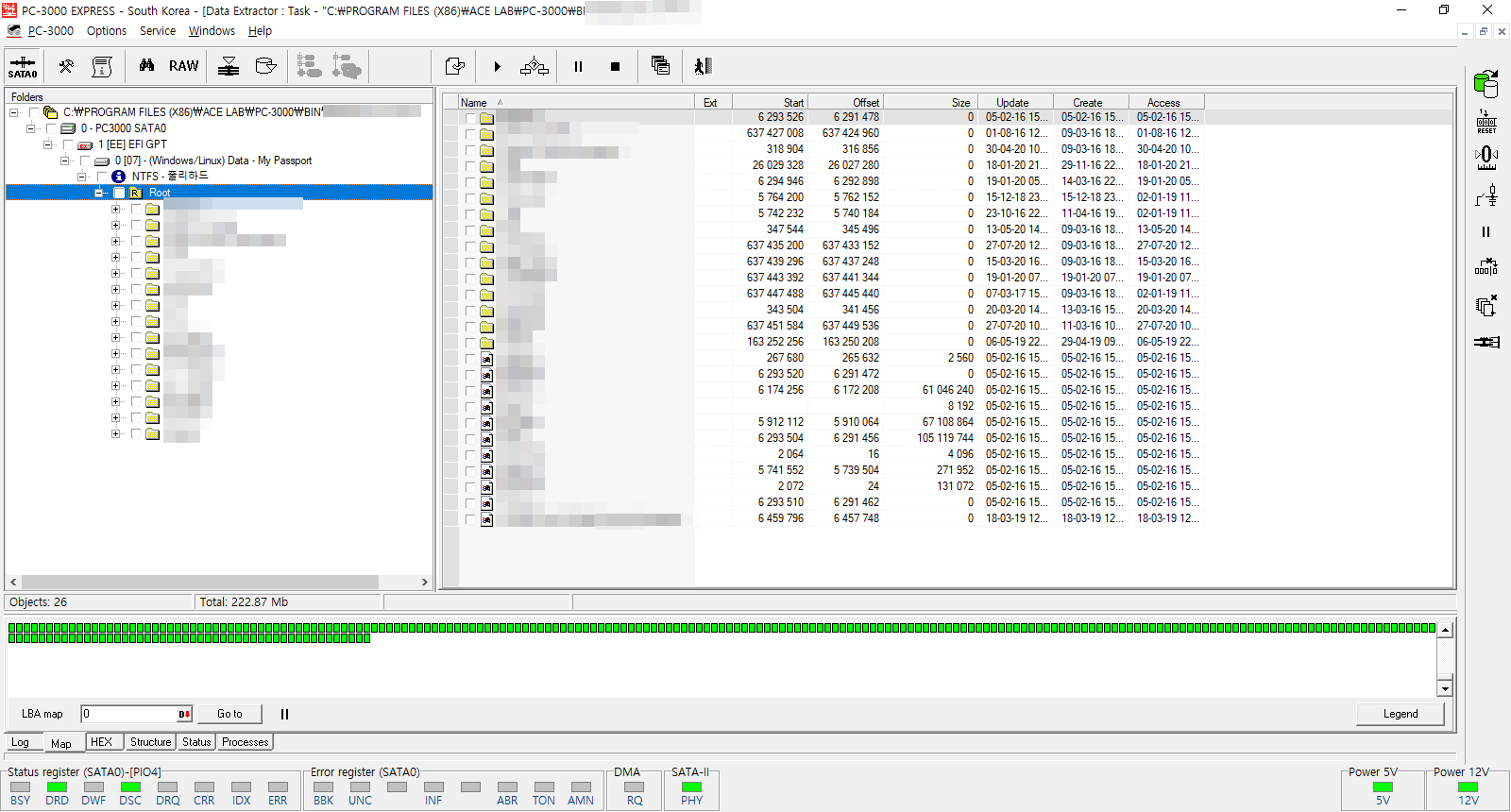Click the Go to button
The height and width of the screenshot is (812, 1511).
point(229,714)
